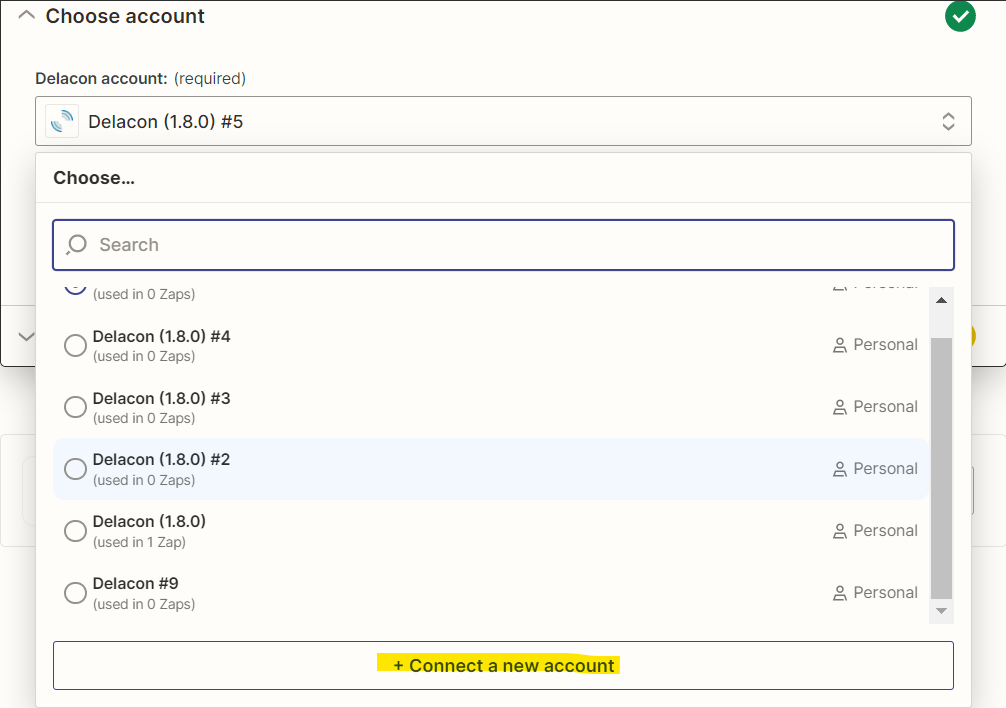The height and width of the screenshot is (708, 1006).
Task: Click person icon on Delacon (1.8.0) #4 row
Action: (x=840, y=346)
